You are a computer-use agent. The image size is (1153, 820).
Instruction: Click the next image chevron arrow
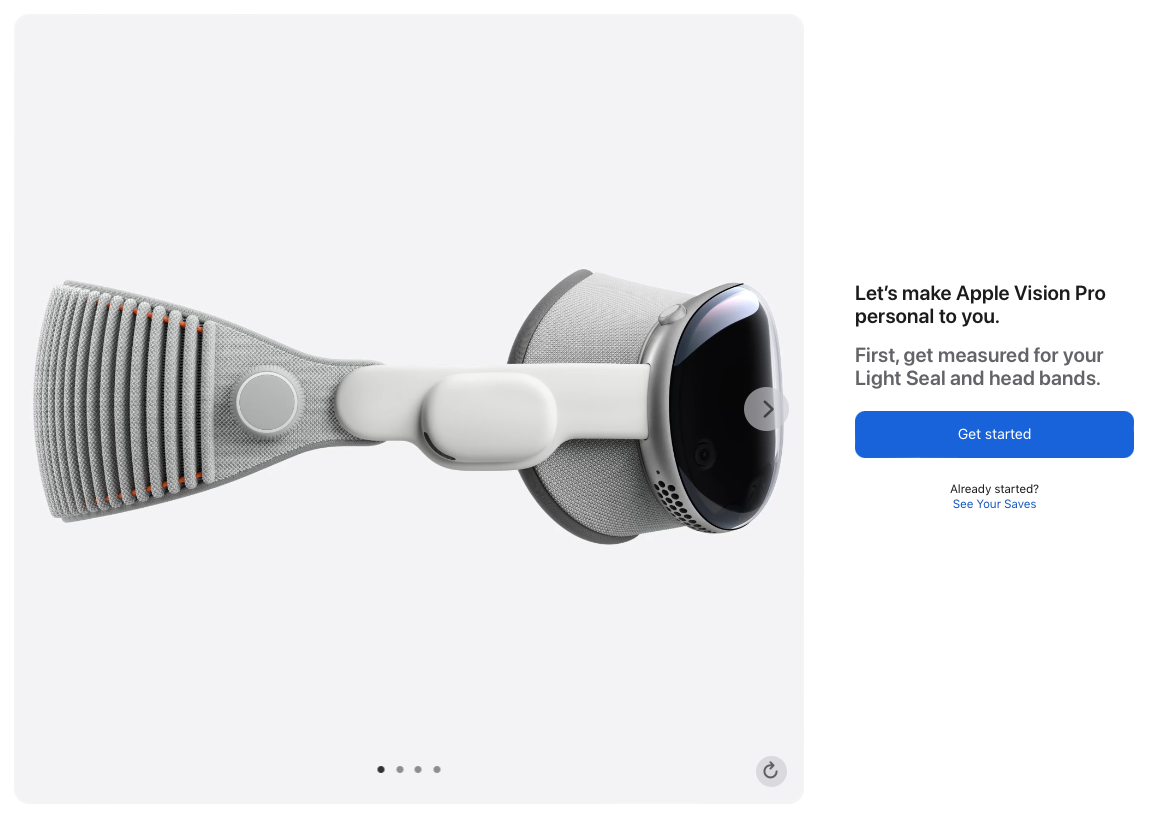coord(767,409)
